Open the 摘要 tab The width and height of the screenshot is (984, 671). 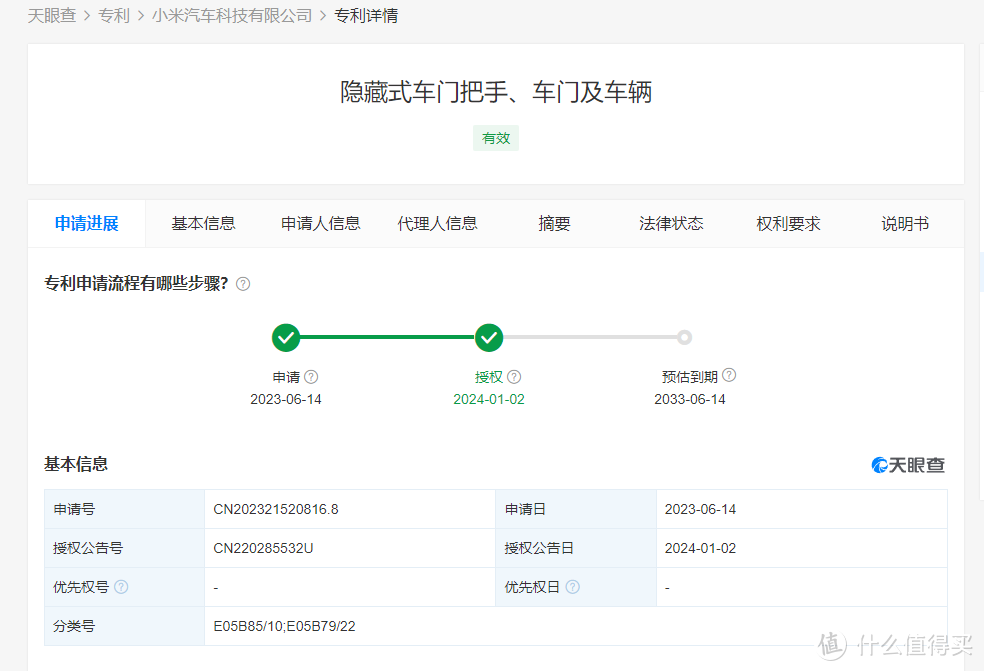[x=554, y=223]
